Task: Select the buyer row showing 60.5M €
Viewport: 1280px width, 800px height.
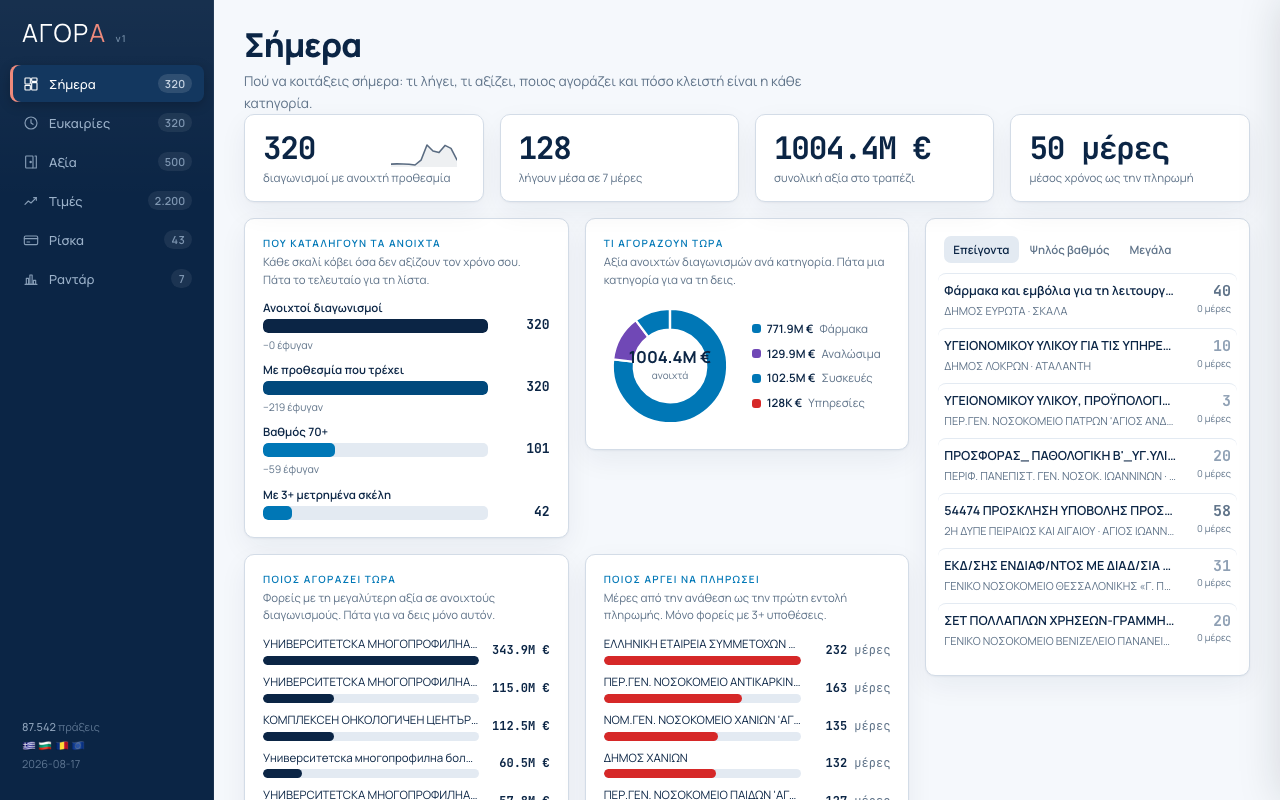Action: coord(406,764)
